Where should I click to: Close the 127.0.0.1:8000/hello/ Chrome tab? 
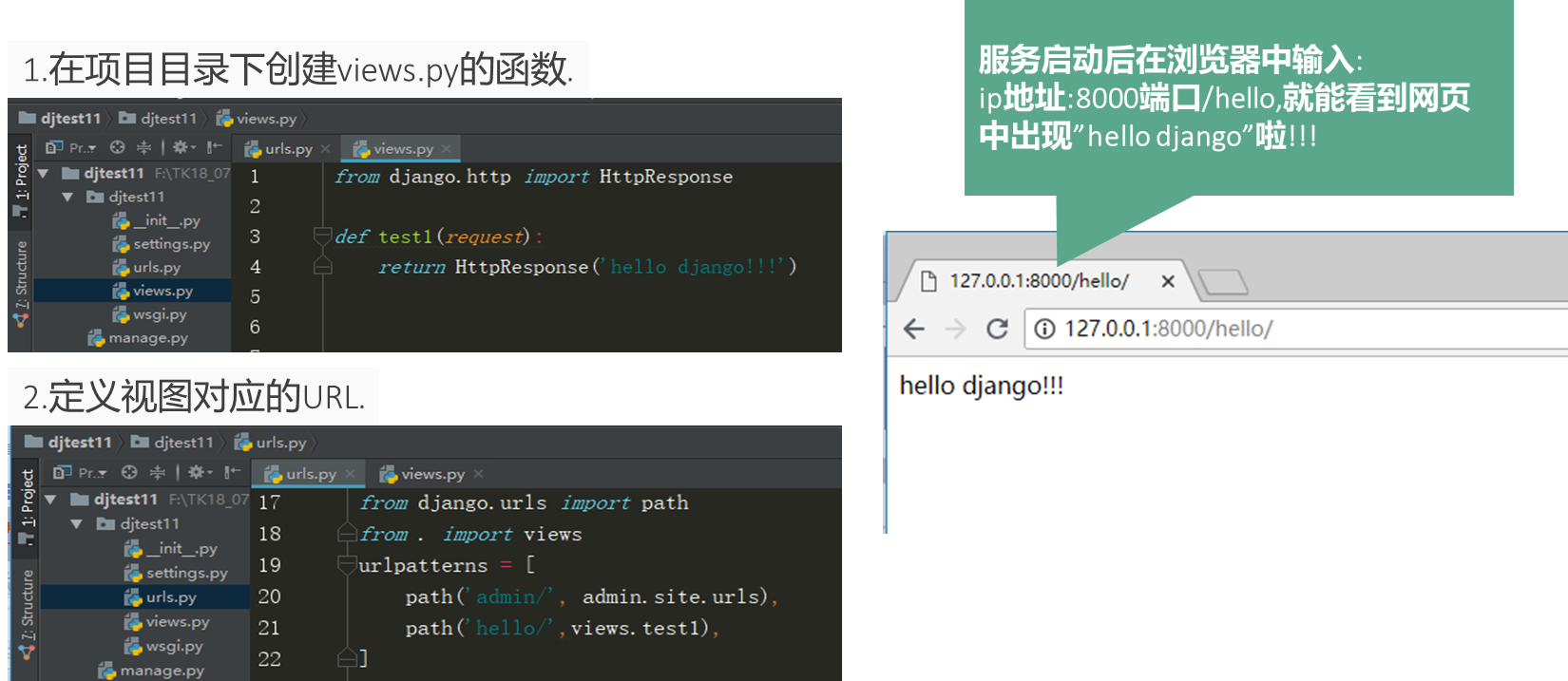[1168, 281]
